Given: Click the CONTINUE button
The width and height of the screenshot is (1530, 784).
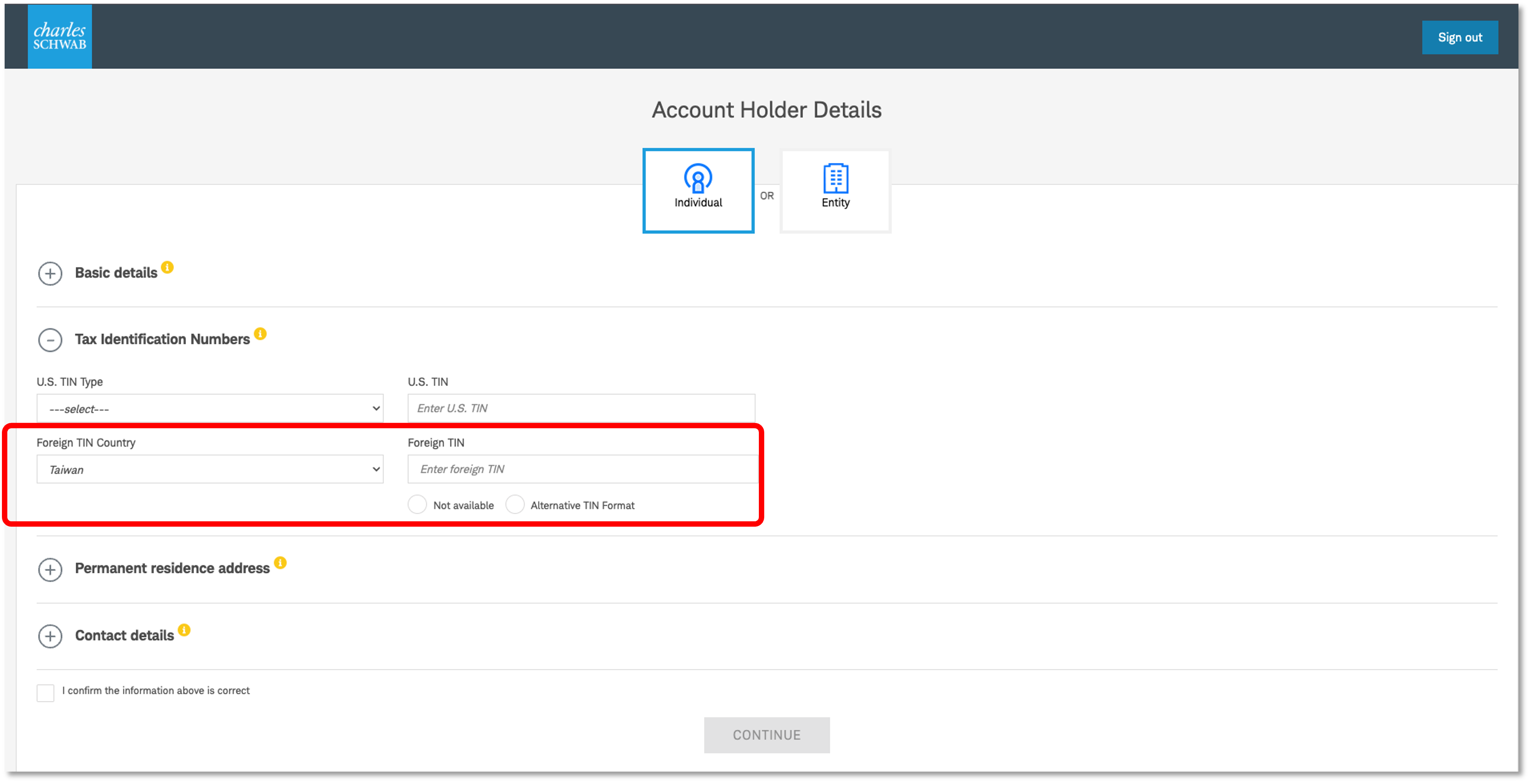Looking at the screenshot, I should point(766,735).
